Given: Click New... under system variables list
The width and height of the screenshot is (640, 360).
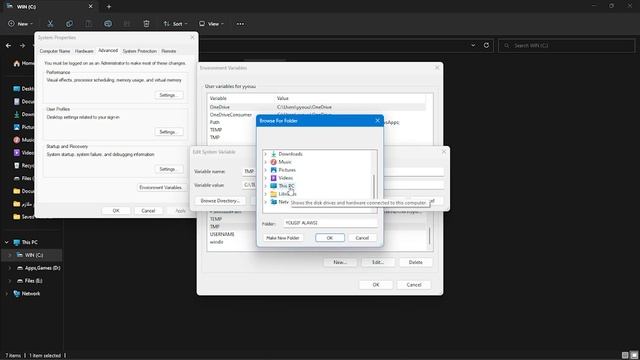Looking at the screenshot, I should pos(340,262).
